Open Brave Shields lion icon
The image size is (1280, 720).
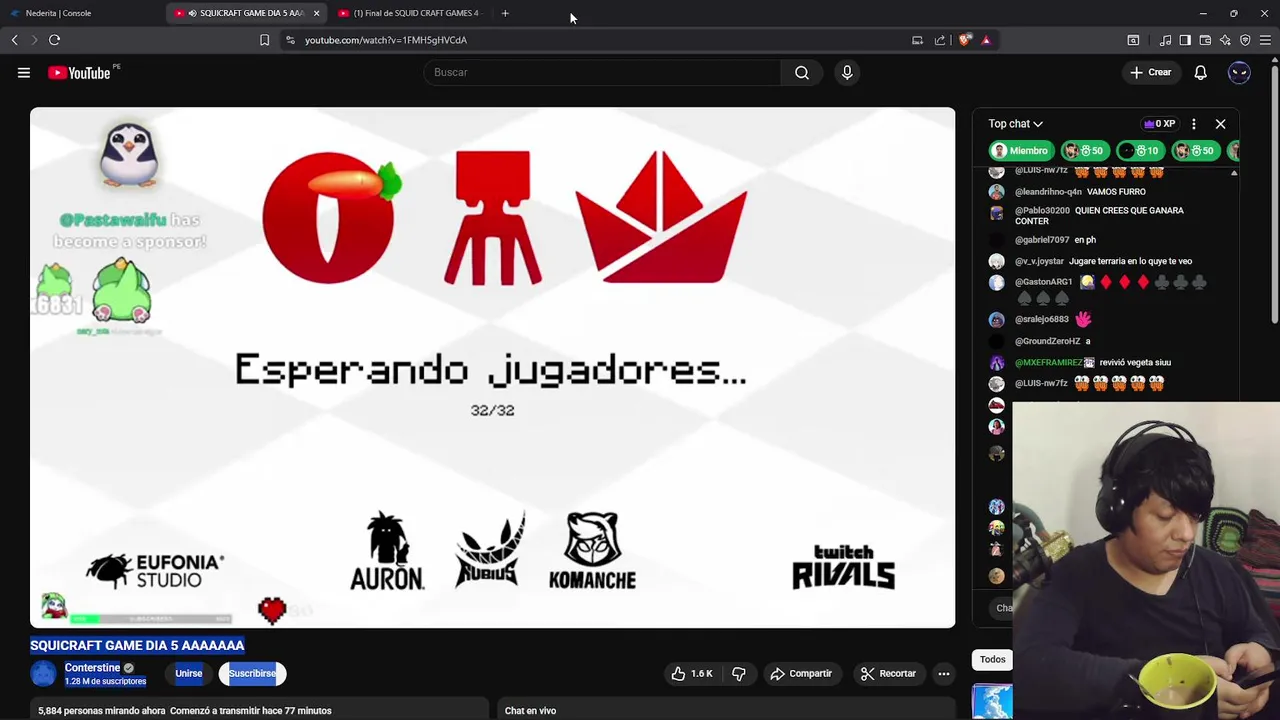[964, 40]
